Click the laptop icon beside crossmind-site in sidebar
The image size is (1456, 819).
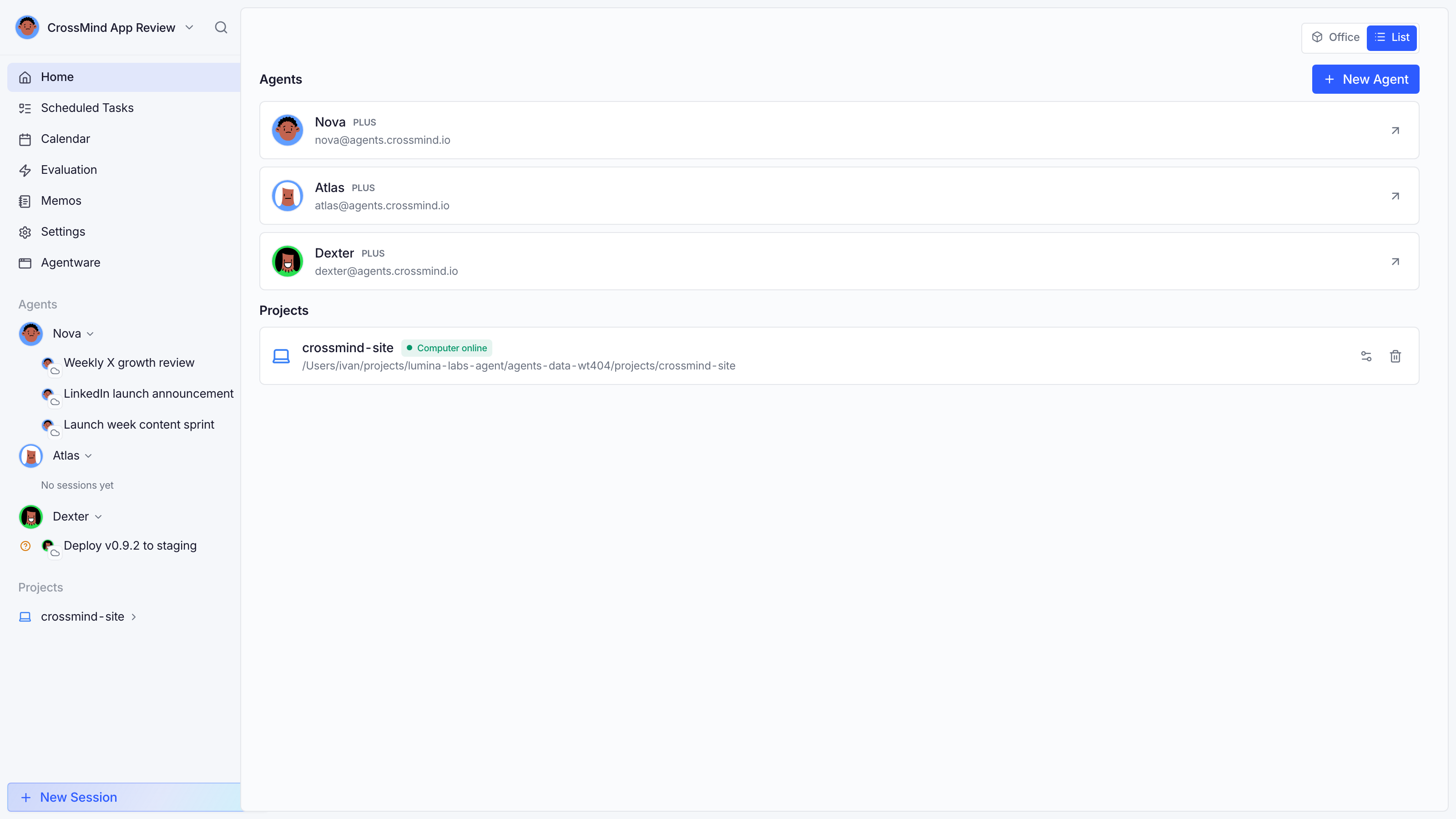pyautogui.click(x=25, y=617)
